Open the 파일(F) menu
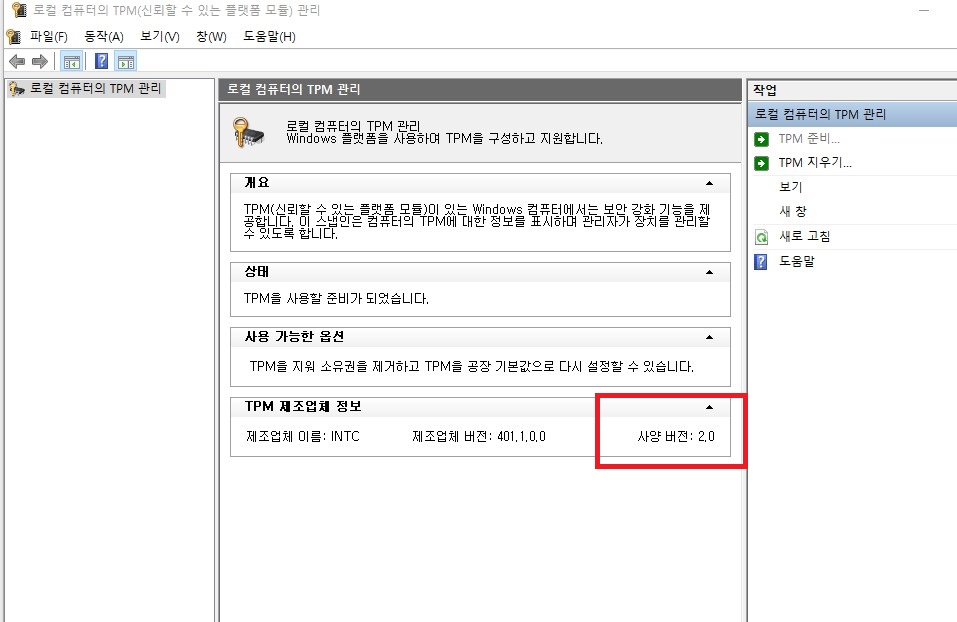This screenshot has height=622, width=957. [x=48, y=37]
